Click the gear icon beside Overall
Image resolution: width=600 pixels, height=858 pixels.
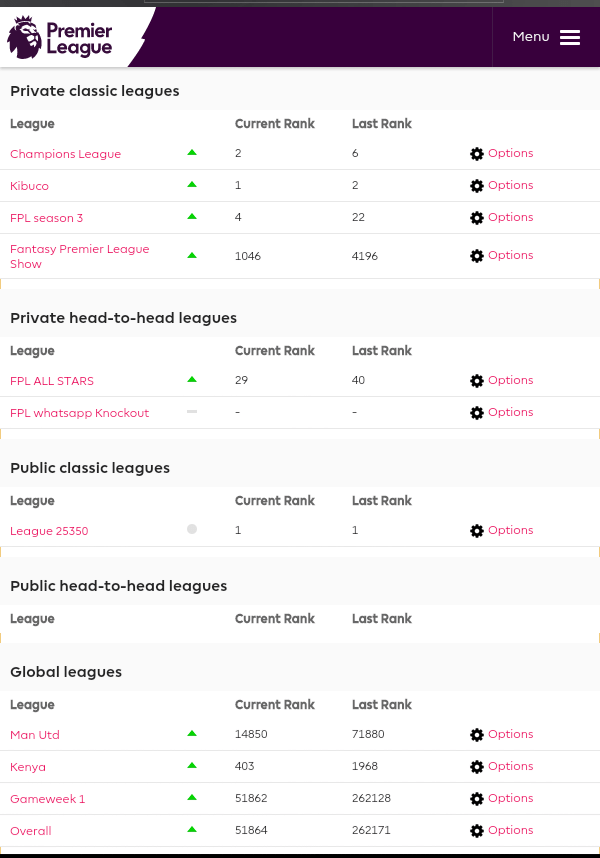click(477, 830)
